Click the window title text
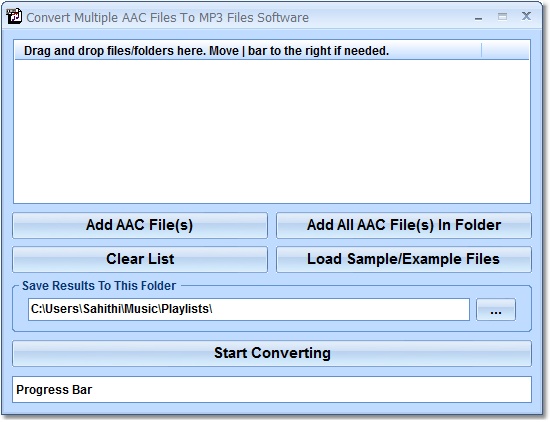550x422 pixels. 168,18
